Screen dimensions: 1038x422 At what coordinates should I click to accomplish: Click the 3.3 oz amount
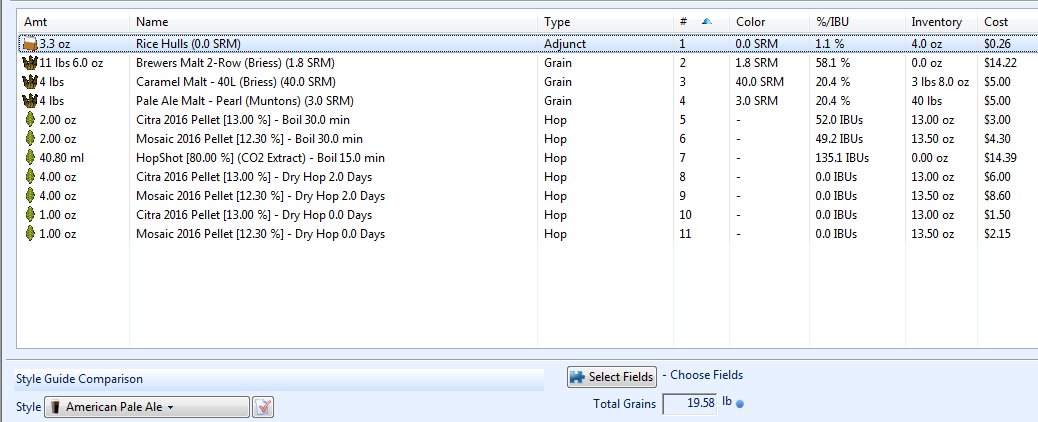(x=56, y=44)
